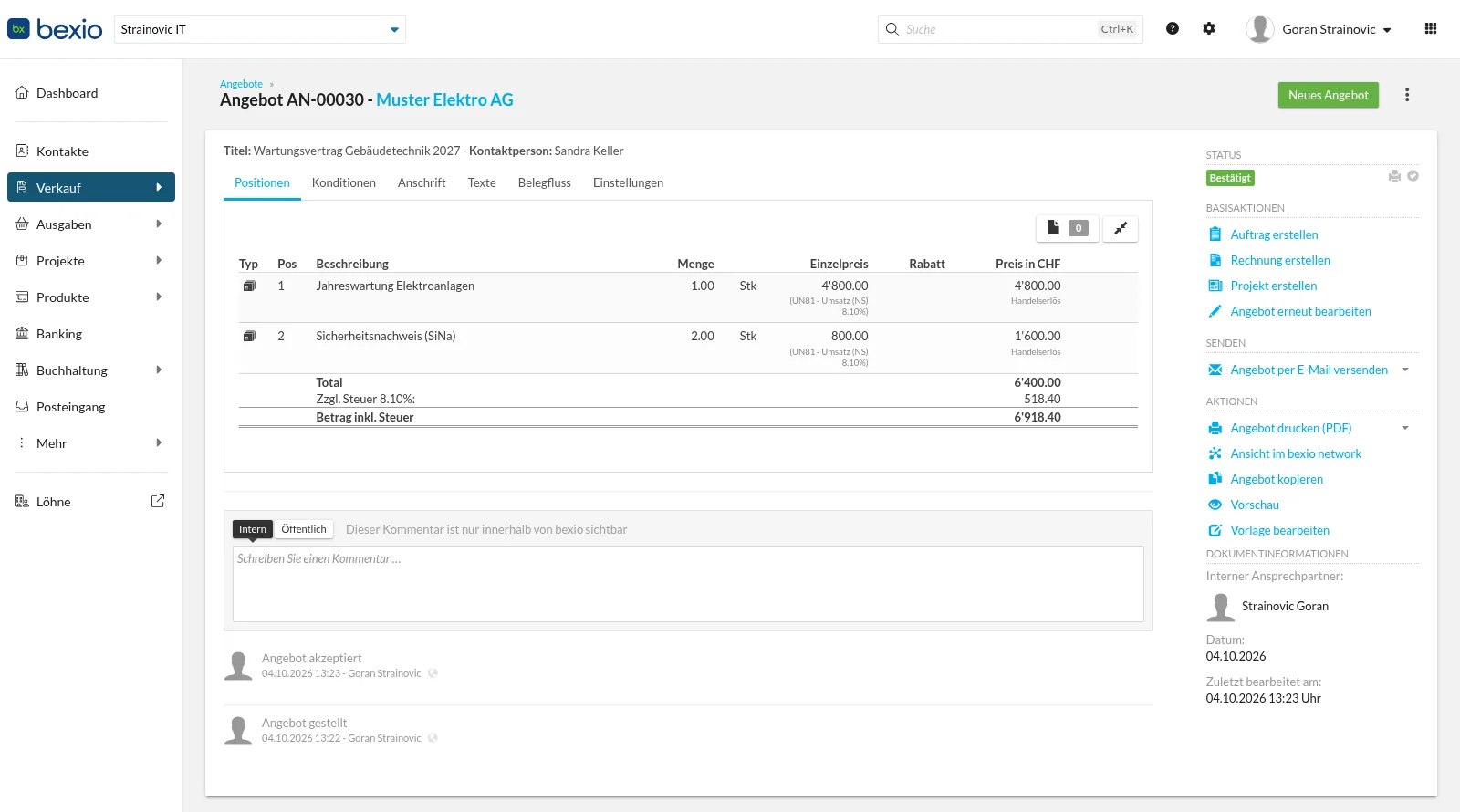This screenshot has height=812, width=1460.
Task: Click the Kontakte address book icon
Action: pyautogui.click(x=22, y=151)
